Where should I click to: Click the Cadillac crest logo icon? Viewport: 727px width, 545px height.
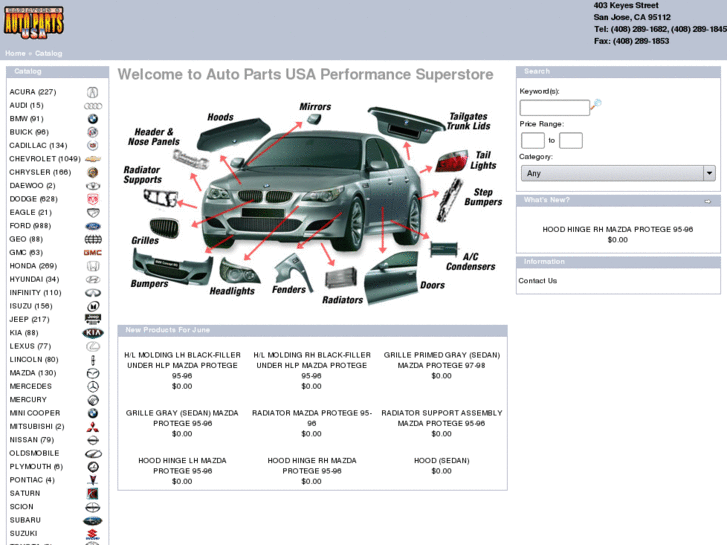coord(93,146)
